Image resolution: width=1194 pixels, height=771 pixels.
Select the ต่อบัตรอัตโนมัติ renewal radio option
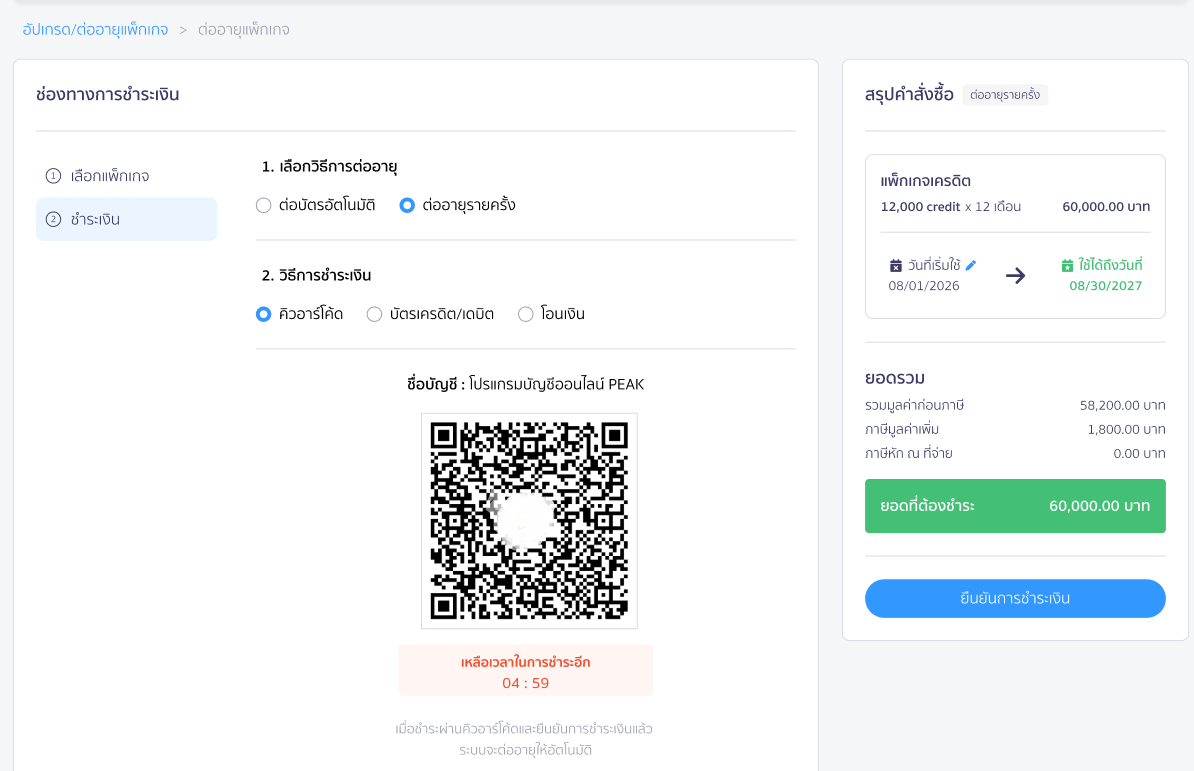263,205
